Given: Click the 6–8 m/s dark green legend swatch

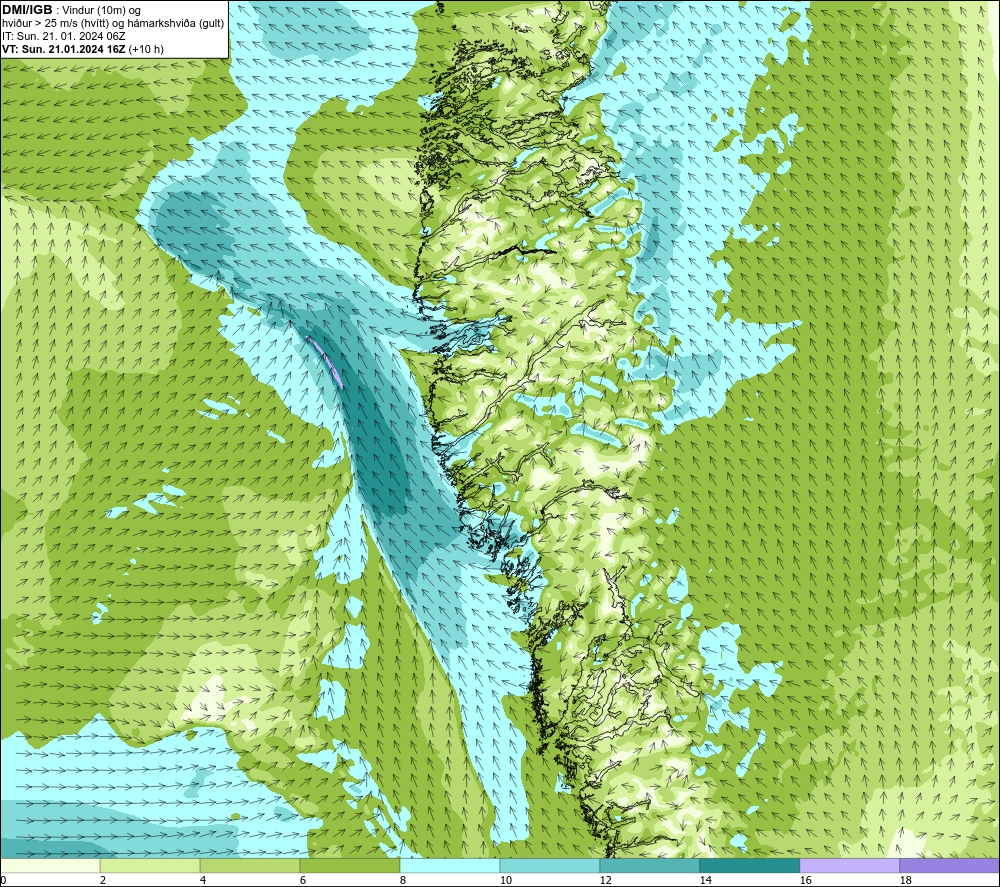Looking at the screenshot, I should pos(349,866).
